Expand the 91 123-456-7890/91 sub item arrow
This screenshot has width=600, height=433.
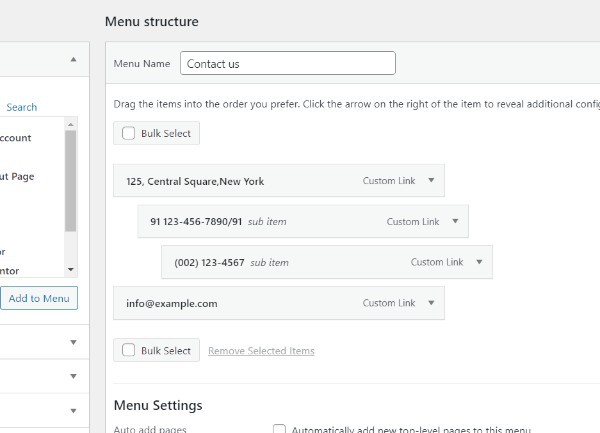click(455, 221)
